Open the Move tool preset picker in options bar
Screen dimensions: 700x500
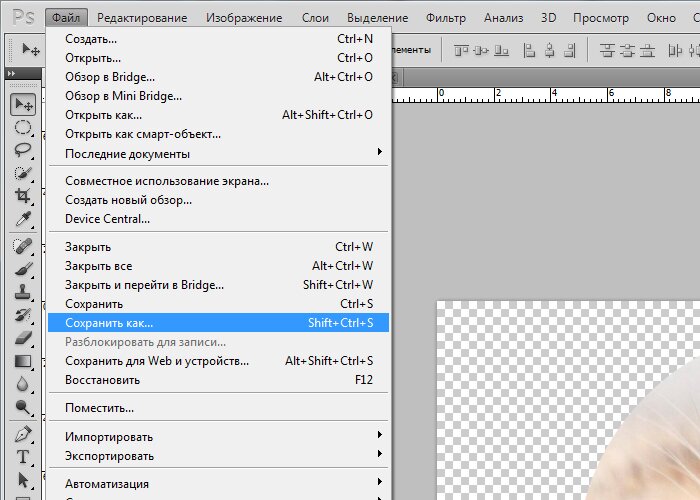pyautogui.click(x=30, y=50)
